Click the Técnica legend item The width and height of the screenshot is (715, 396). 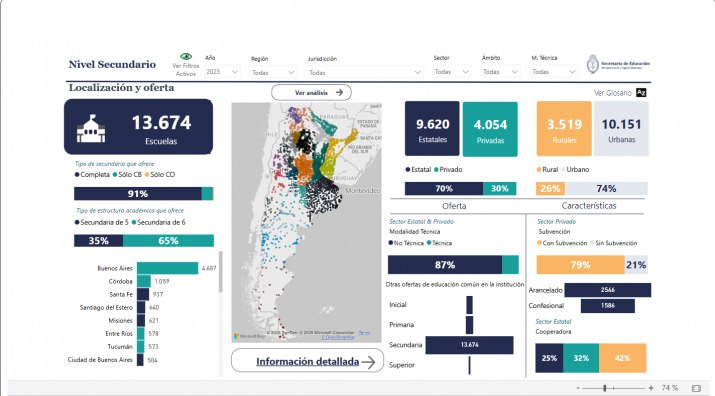click(440, 243)
